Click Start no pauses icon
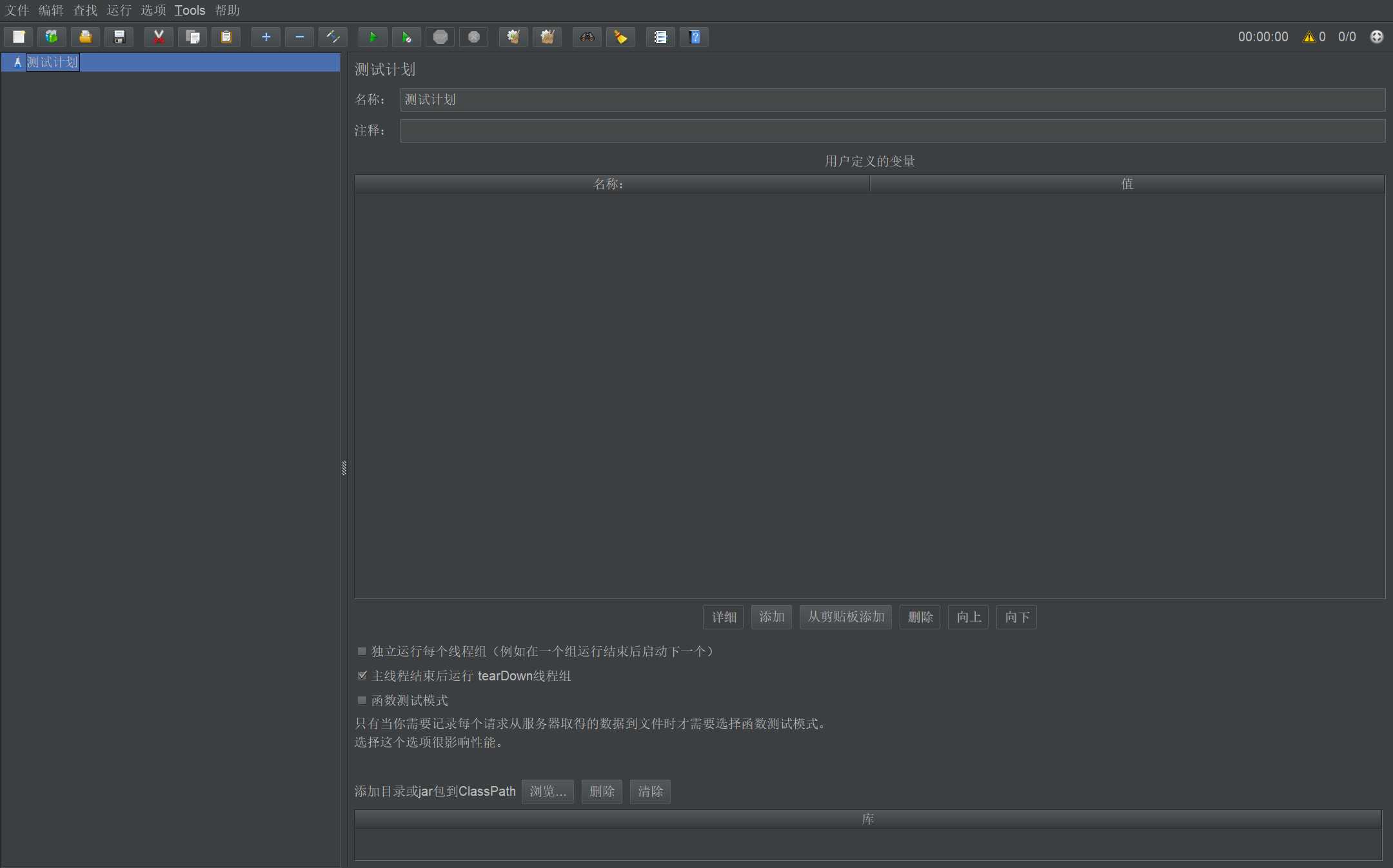Viewport: 1393px width, 868px height. pos(406,37)
